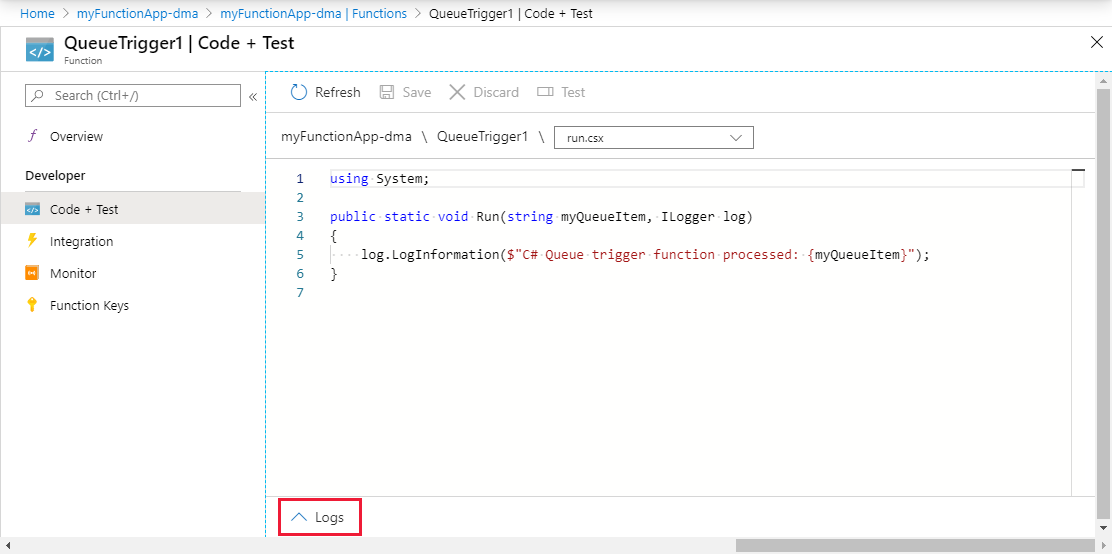The width and height of the screenshot is (1112, 554).
Task: Click the Overview function icon in sidebar
Action: pyautogui.click(x=32, y=136)
